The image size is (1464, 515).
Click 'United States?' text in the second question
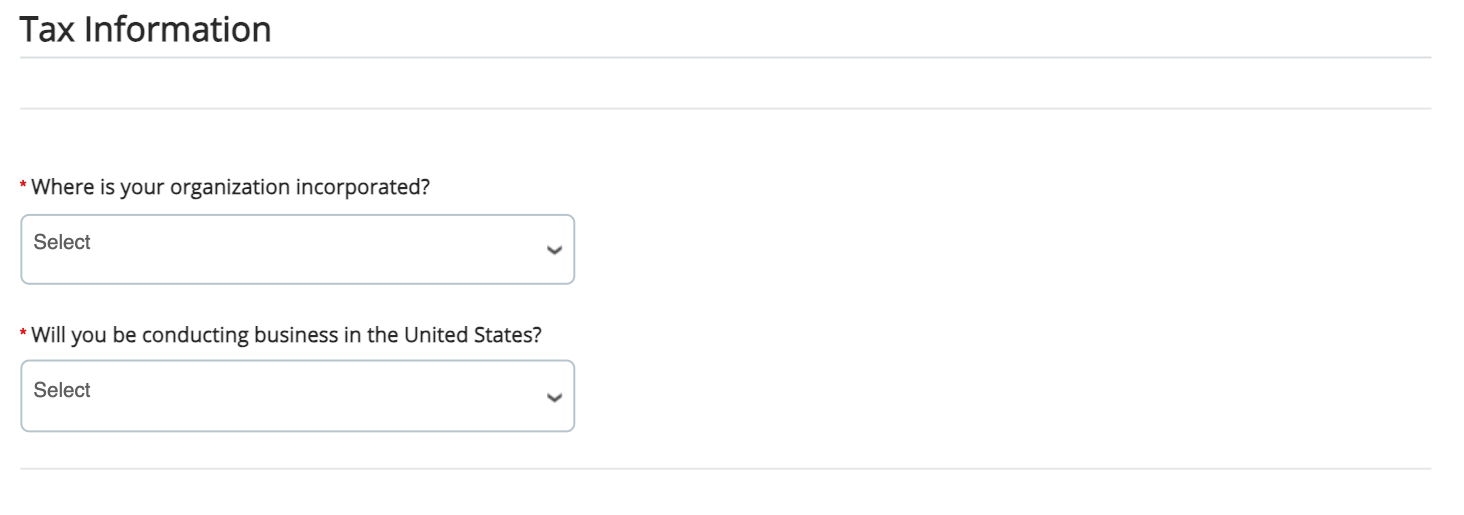point(472,335)
